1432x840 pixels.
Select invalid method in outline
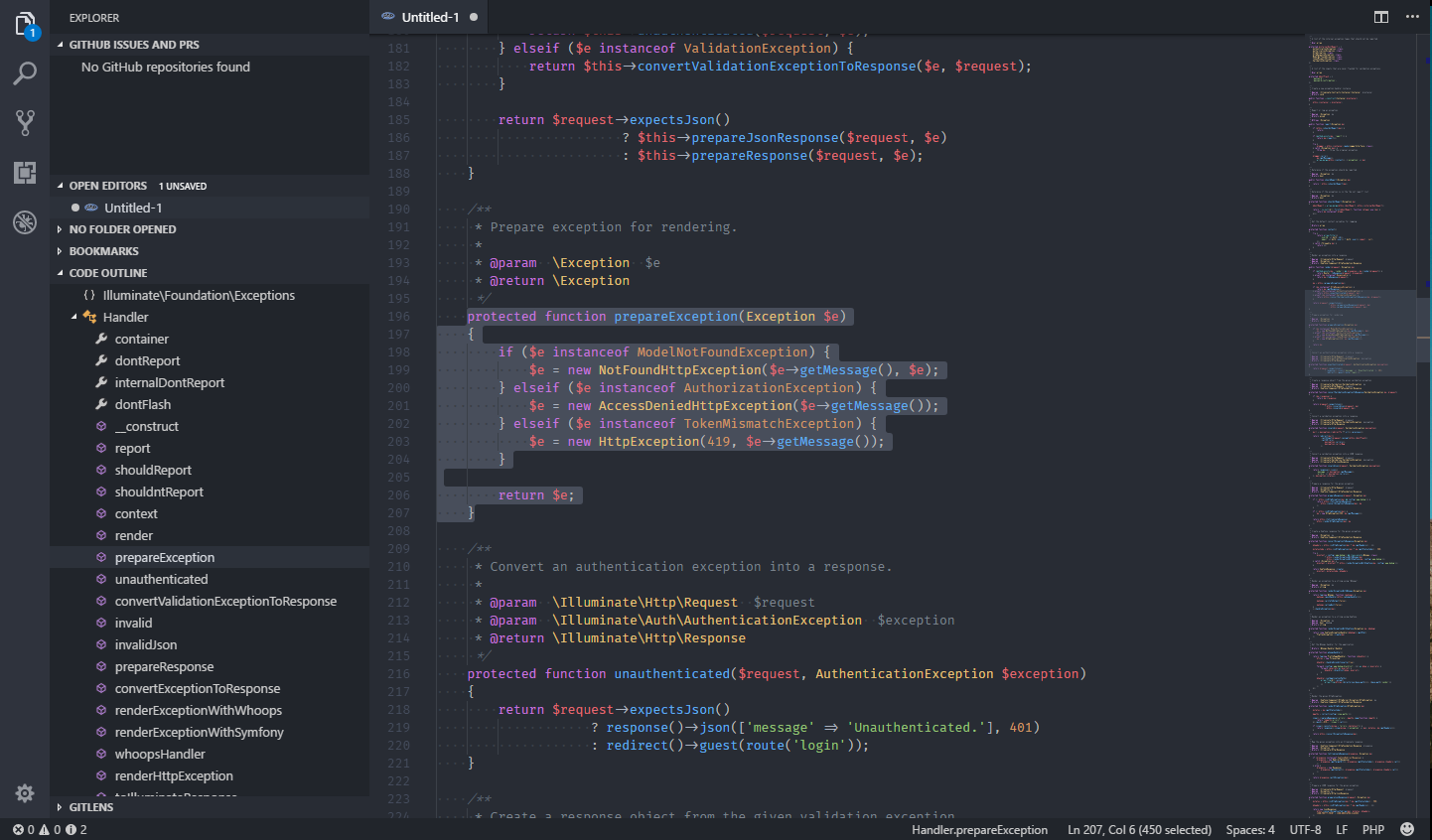click(x=210, y=623)
